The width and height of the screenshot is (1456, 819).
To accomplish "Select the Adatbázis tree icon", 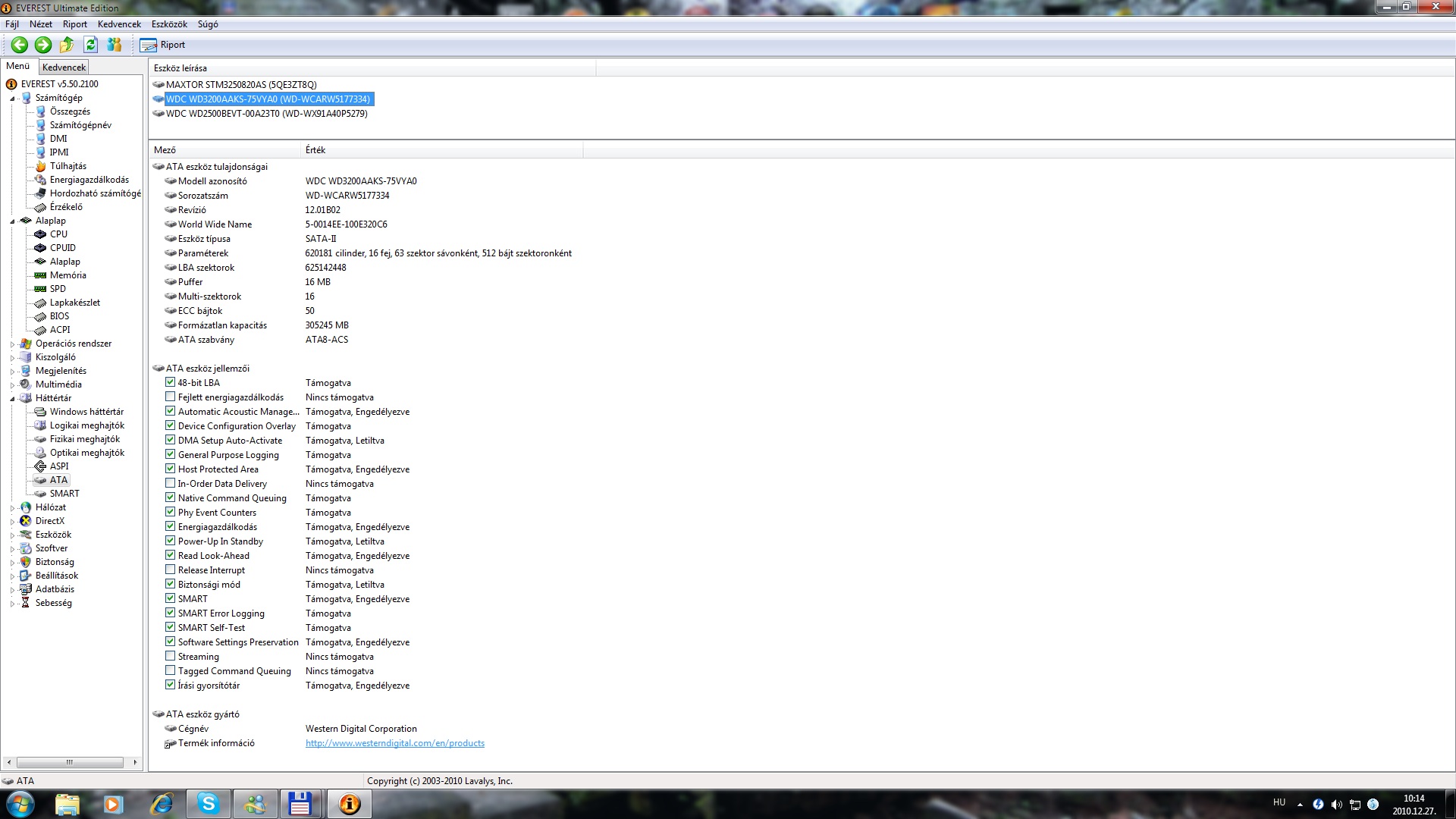I will (x=27, y=589).
